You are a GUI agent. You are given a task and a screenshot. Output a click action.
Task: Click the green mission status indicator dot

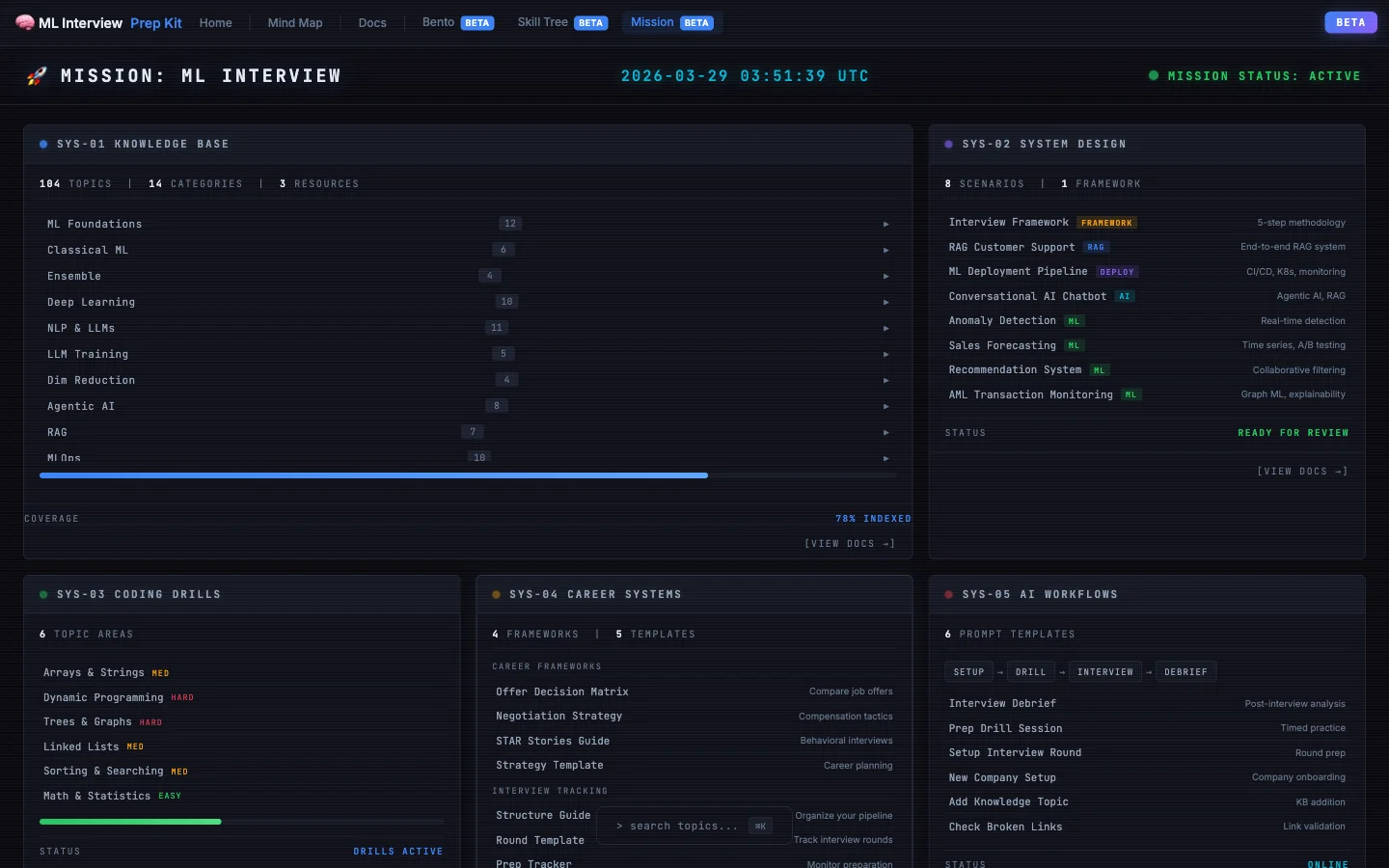[x=1154, y=75]
